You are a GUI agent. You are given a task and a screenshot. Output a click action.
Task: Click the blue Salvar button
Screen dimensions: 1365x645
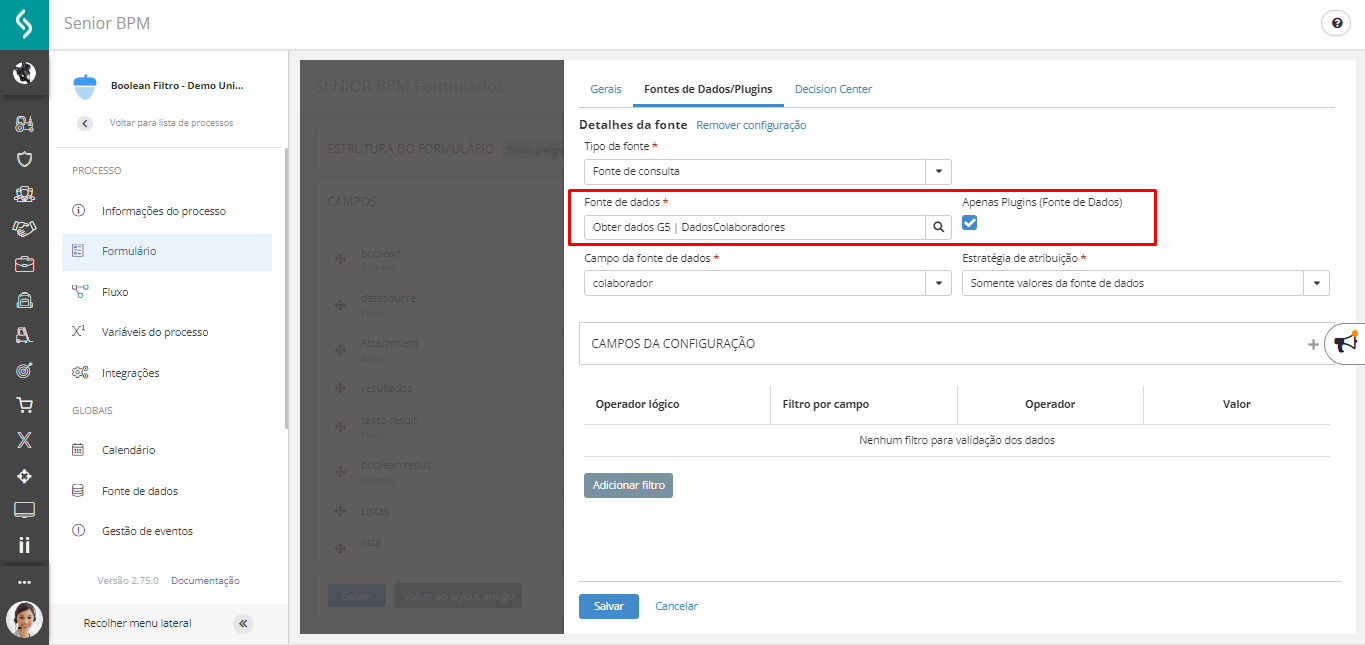click(x=608, y=606)
